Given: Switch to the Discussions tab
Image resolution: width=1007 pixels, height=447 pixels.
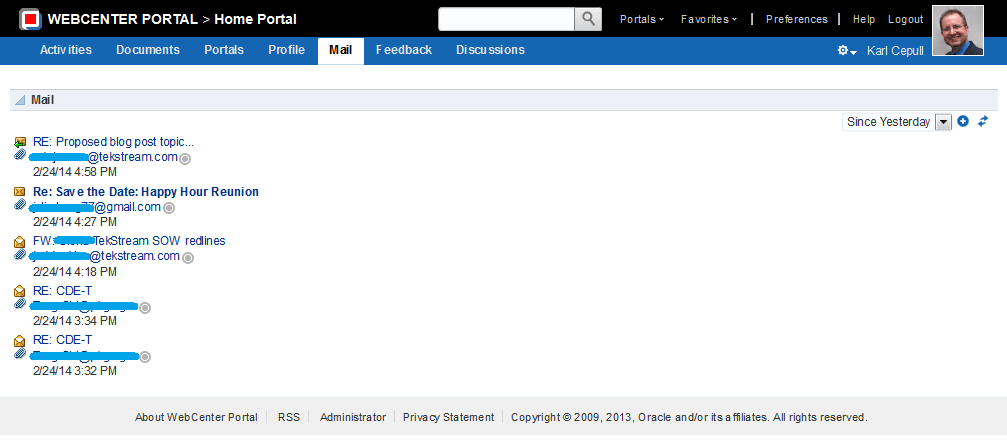Looking at the screenshot, I should pyautogui.click(x=490, y=50).
